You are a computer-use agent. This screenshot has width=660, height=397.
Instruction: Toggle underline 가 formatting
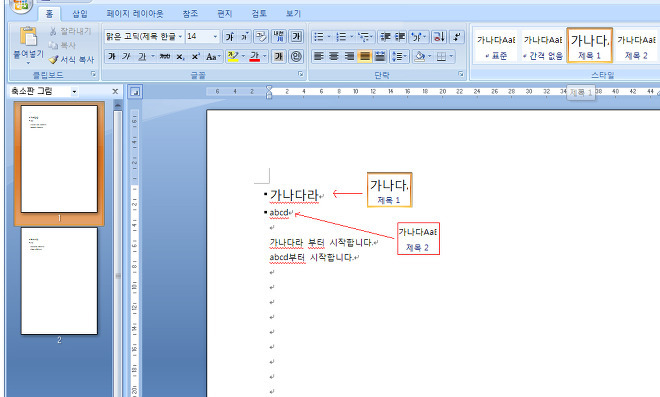pyautogui.click(x=142, y=56)
